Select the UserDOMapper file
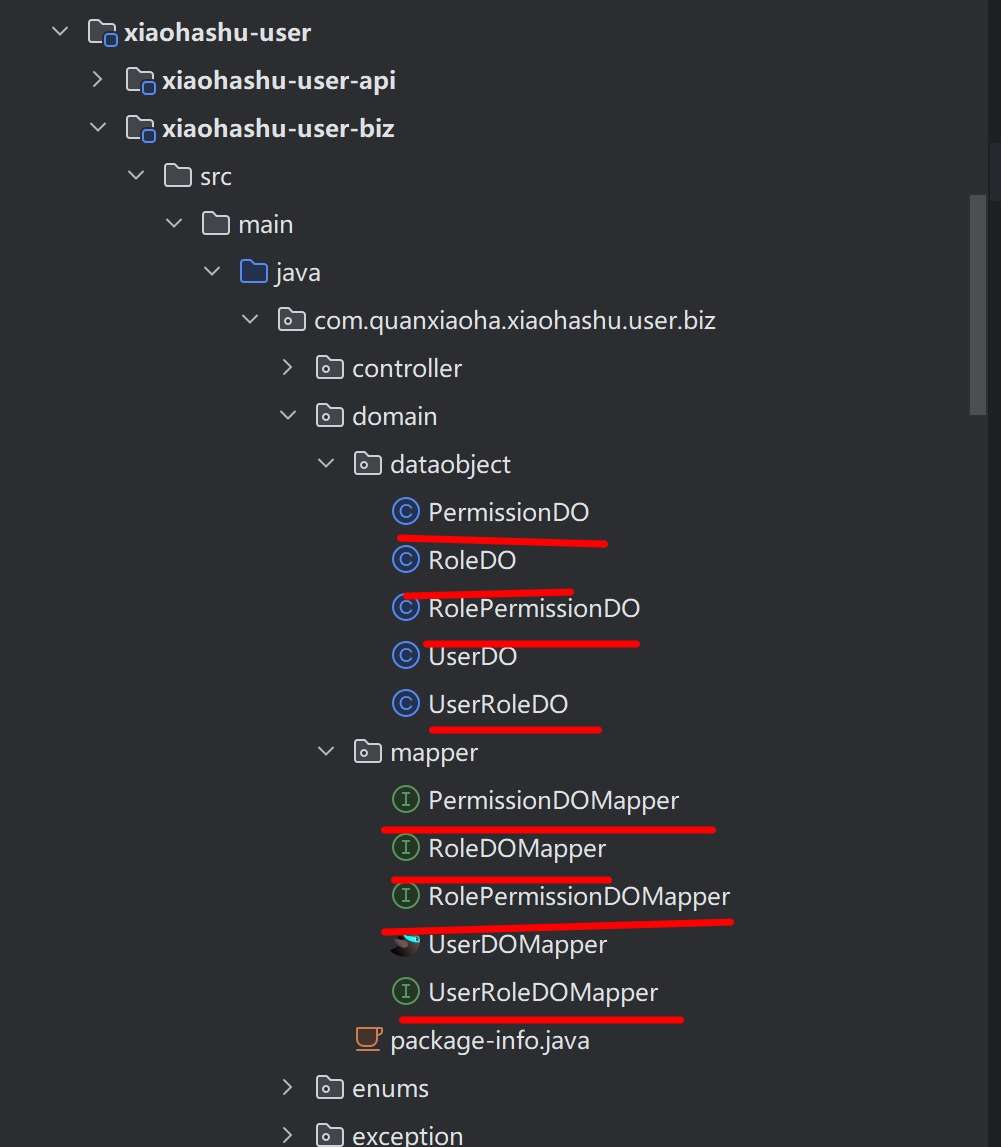The height and width of the screenshot is (1147, 1001). point(517,945)
